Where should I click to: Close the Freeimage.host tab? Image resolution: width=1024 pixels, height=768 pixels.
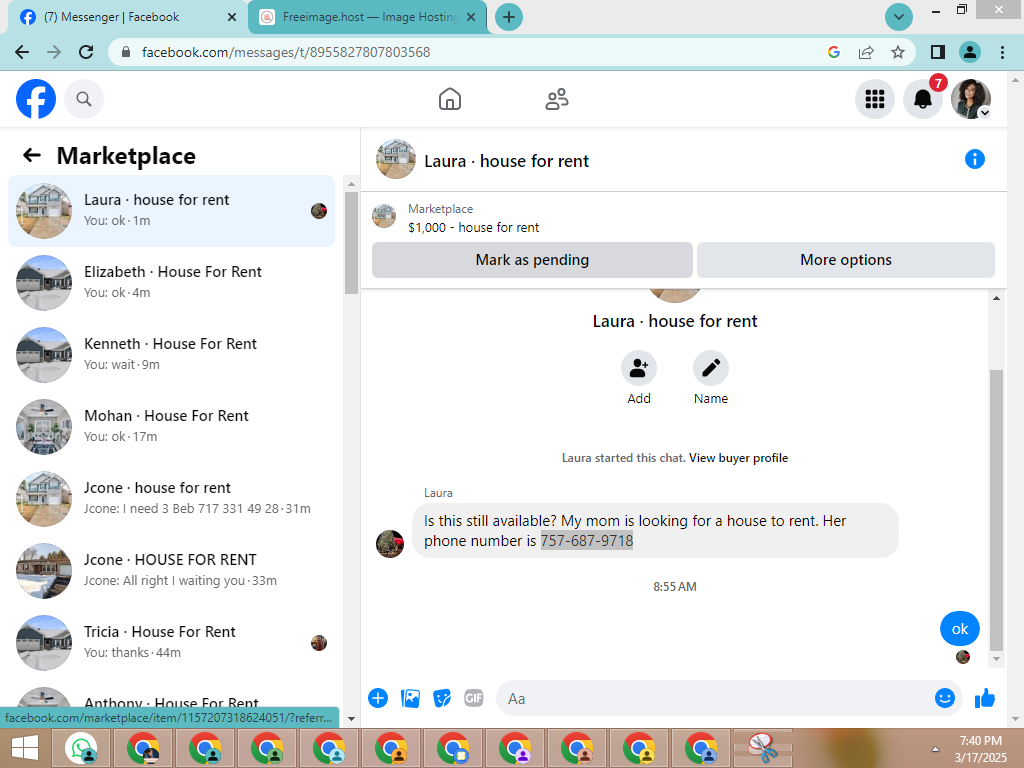(471, 17)
